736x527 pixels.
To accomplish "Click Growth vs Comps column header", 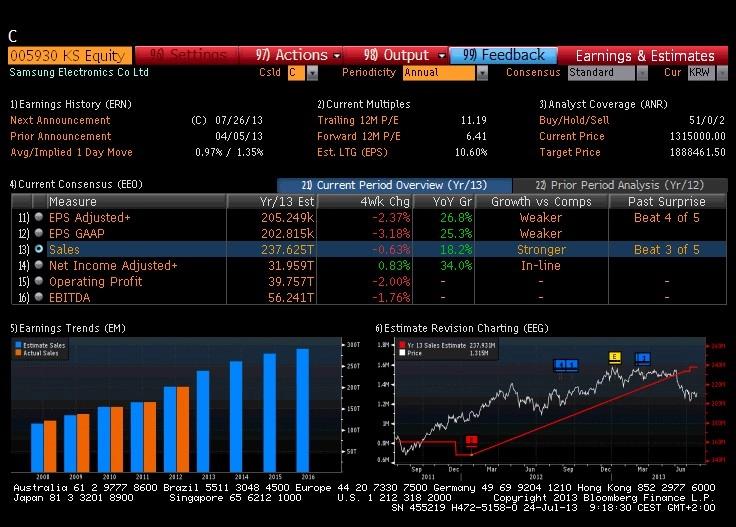I will [x=541, y=201].
